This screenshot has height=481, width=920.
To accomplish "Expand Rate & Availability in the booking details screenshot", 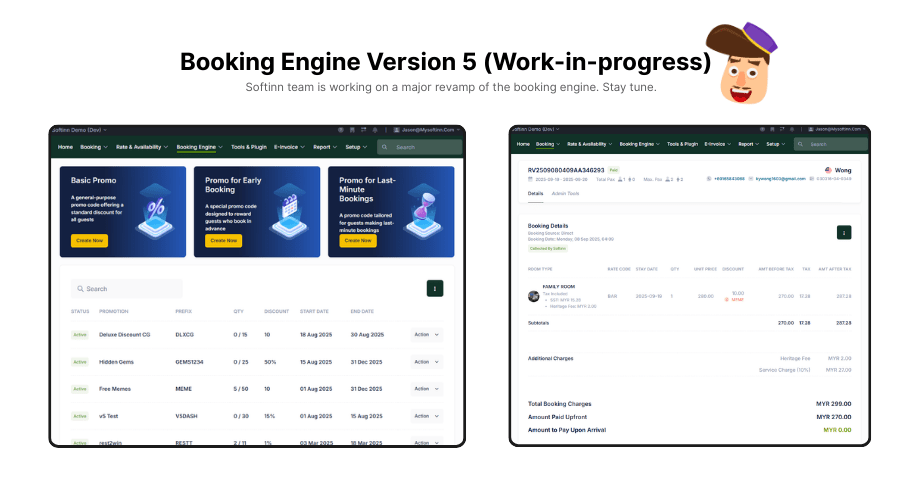I will point(590,144).
